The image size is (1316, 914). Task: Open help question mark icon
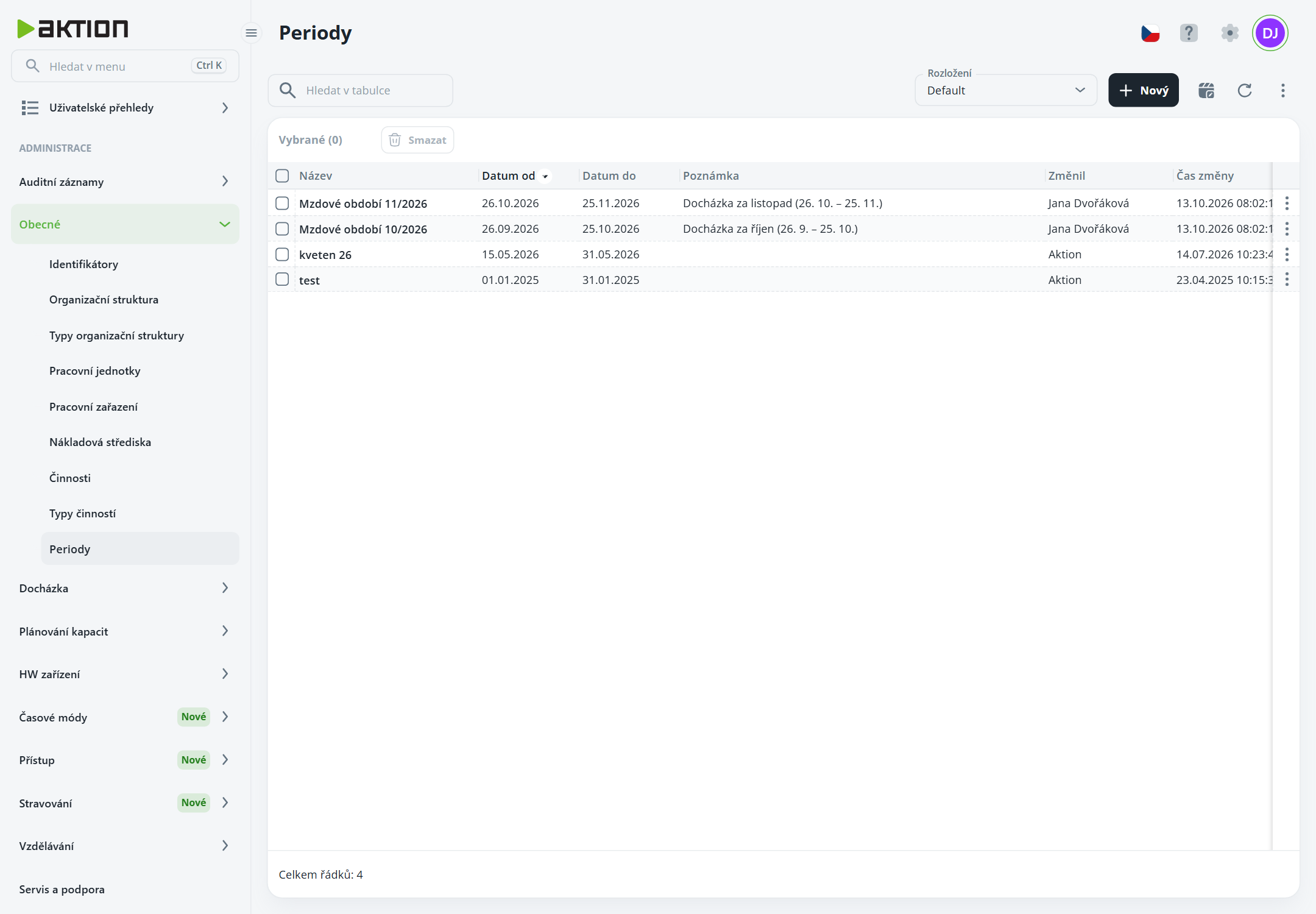[x=1189, y=33]
